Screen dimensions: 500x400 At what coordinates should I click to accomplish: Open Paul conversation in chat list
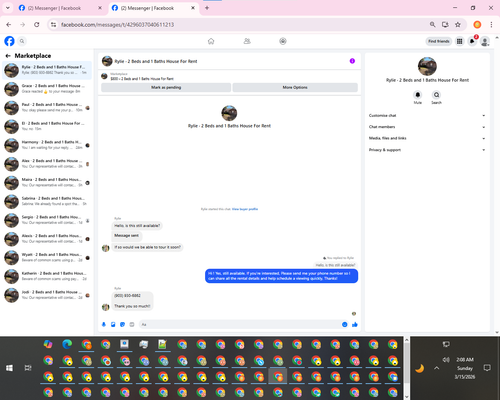pyautogui.click(x=47, y=107)
